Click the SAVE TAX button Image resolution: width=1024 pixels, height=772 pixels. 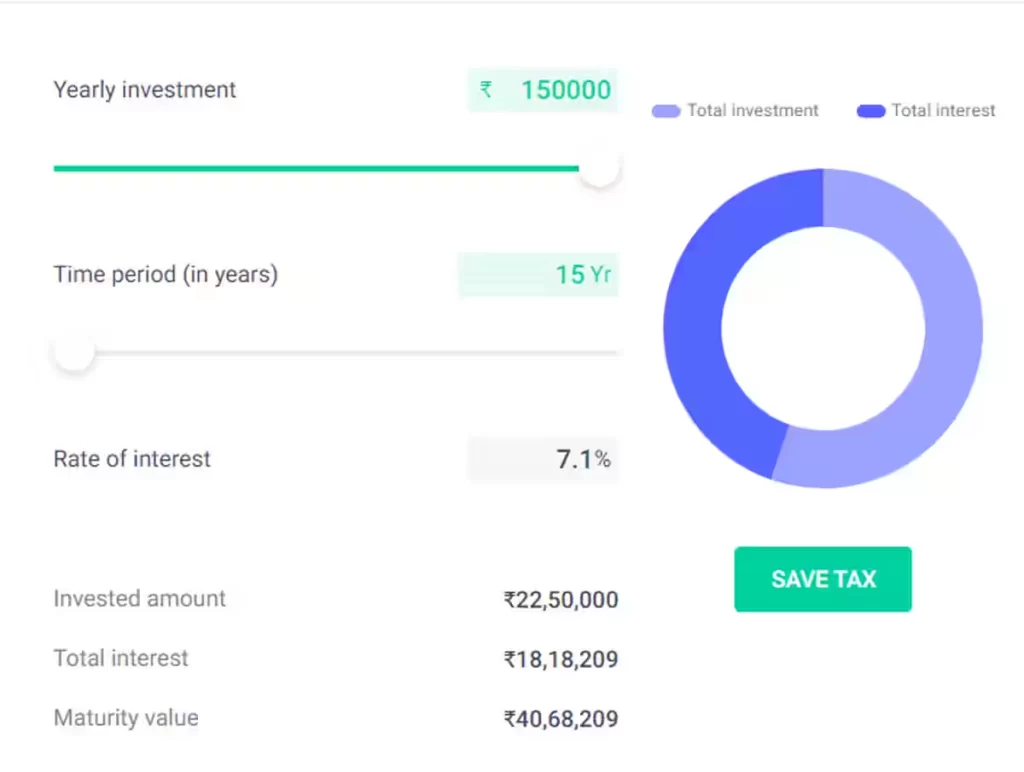823,579
